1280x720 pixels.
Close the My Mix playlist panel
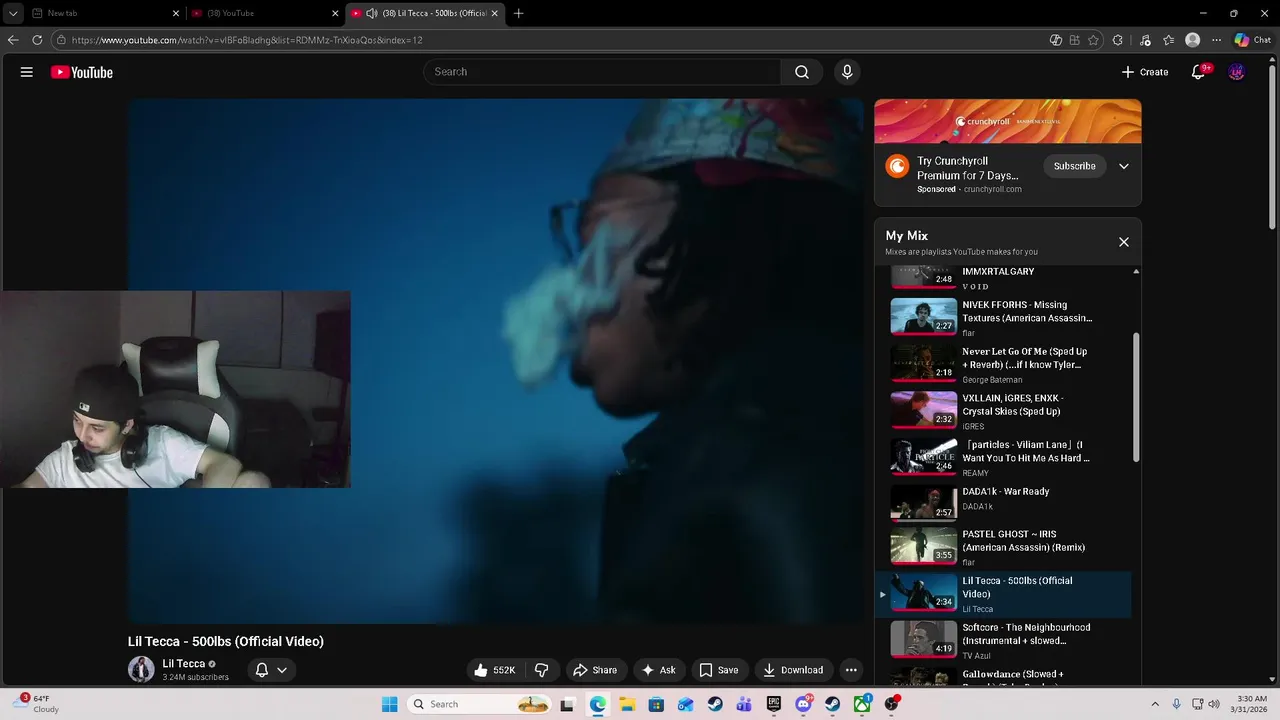tap(1124, 242)
